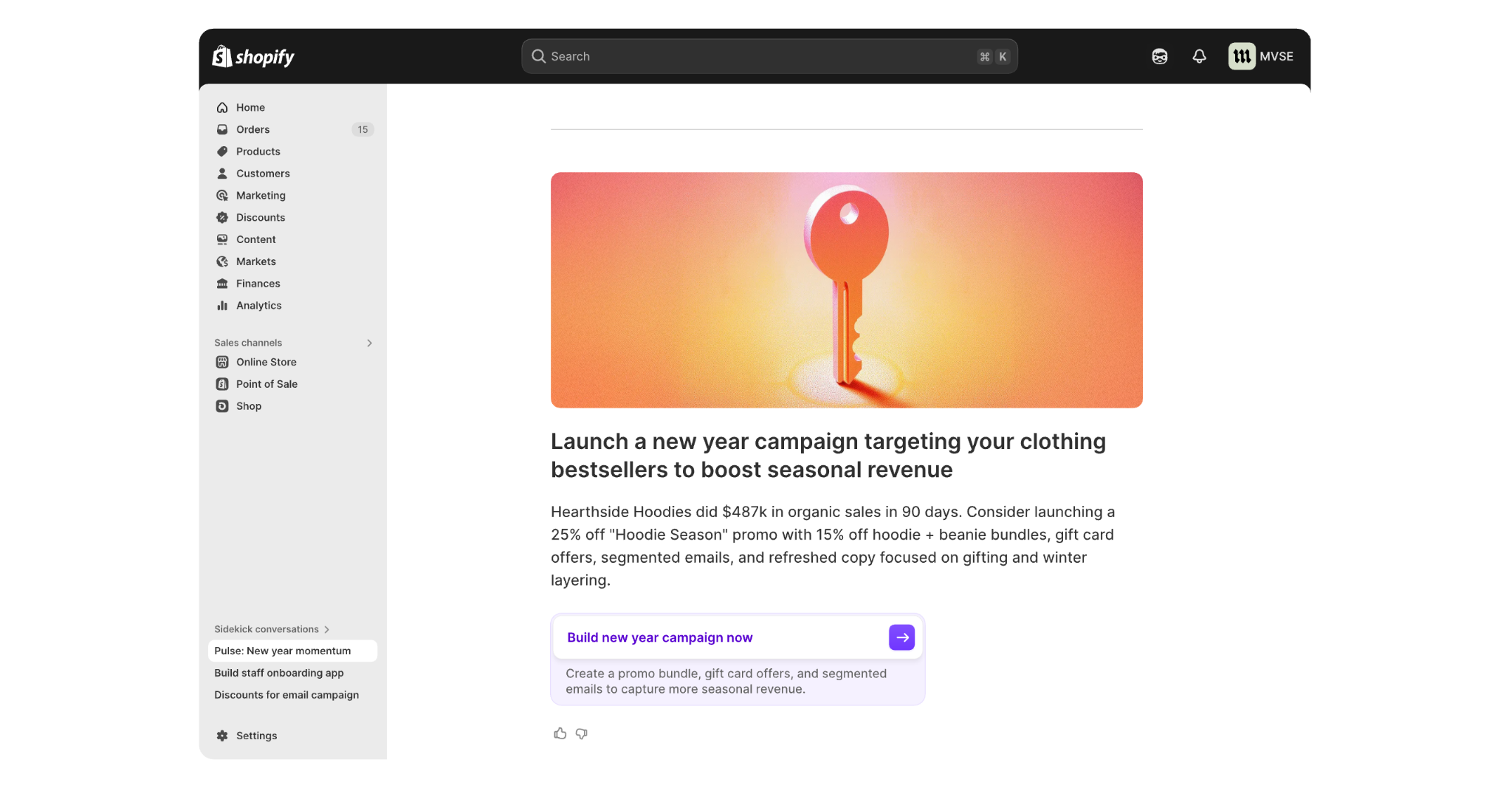
Task: Give thumbs up on the campaign suggestion
Action: click(560, 733)
